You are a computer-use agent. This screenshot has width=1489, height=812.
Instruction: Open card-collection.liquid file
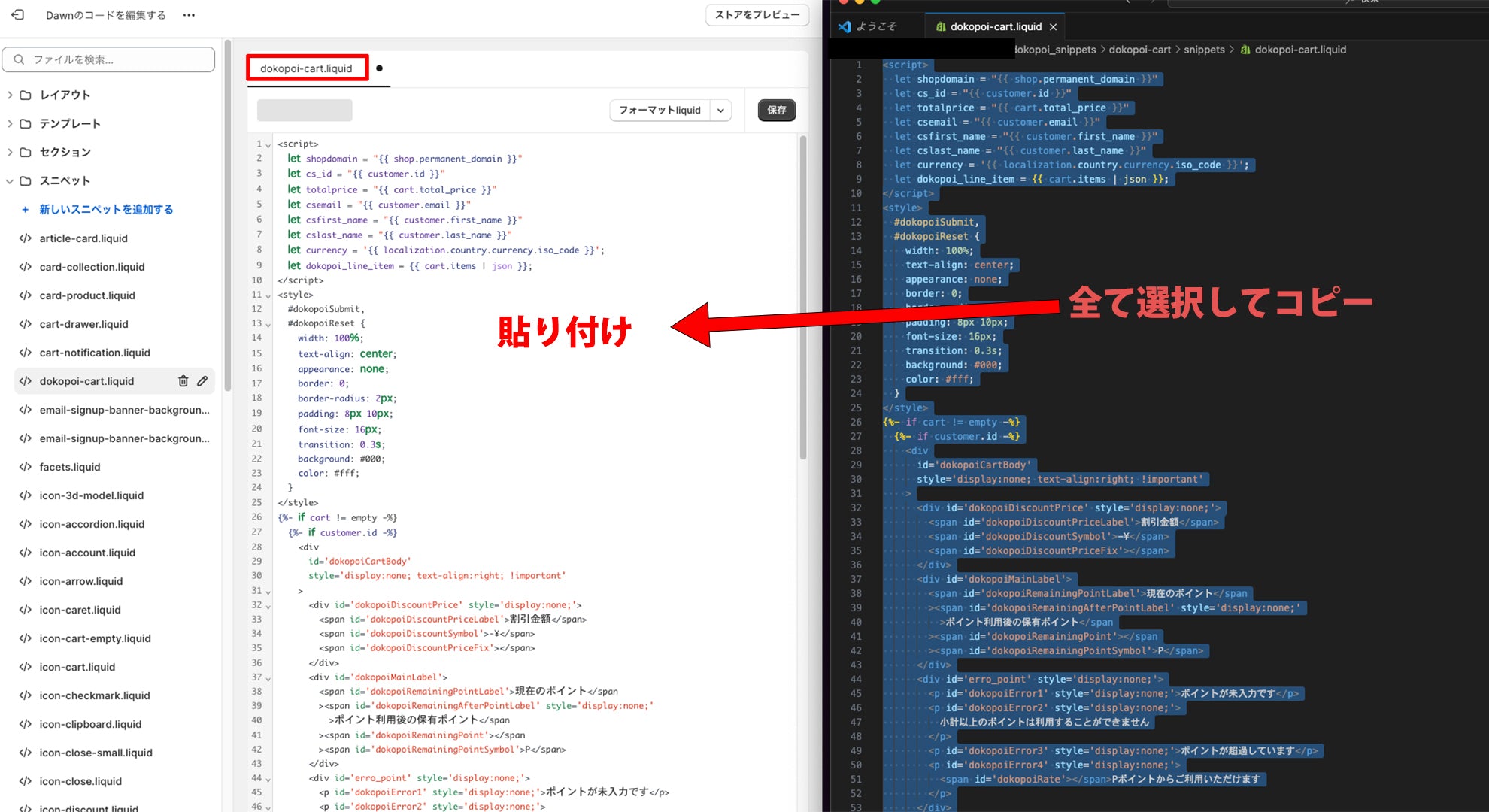tap(92, 267)
